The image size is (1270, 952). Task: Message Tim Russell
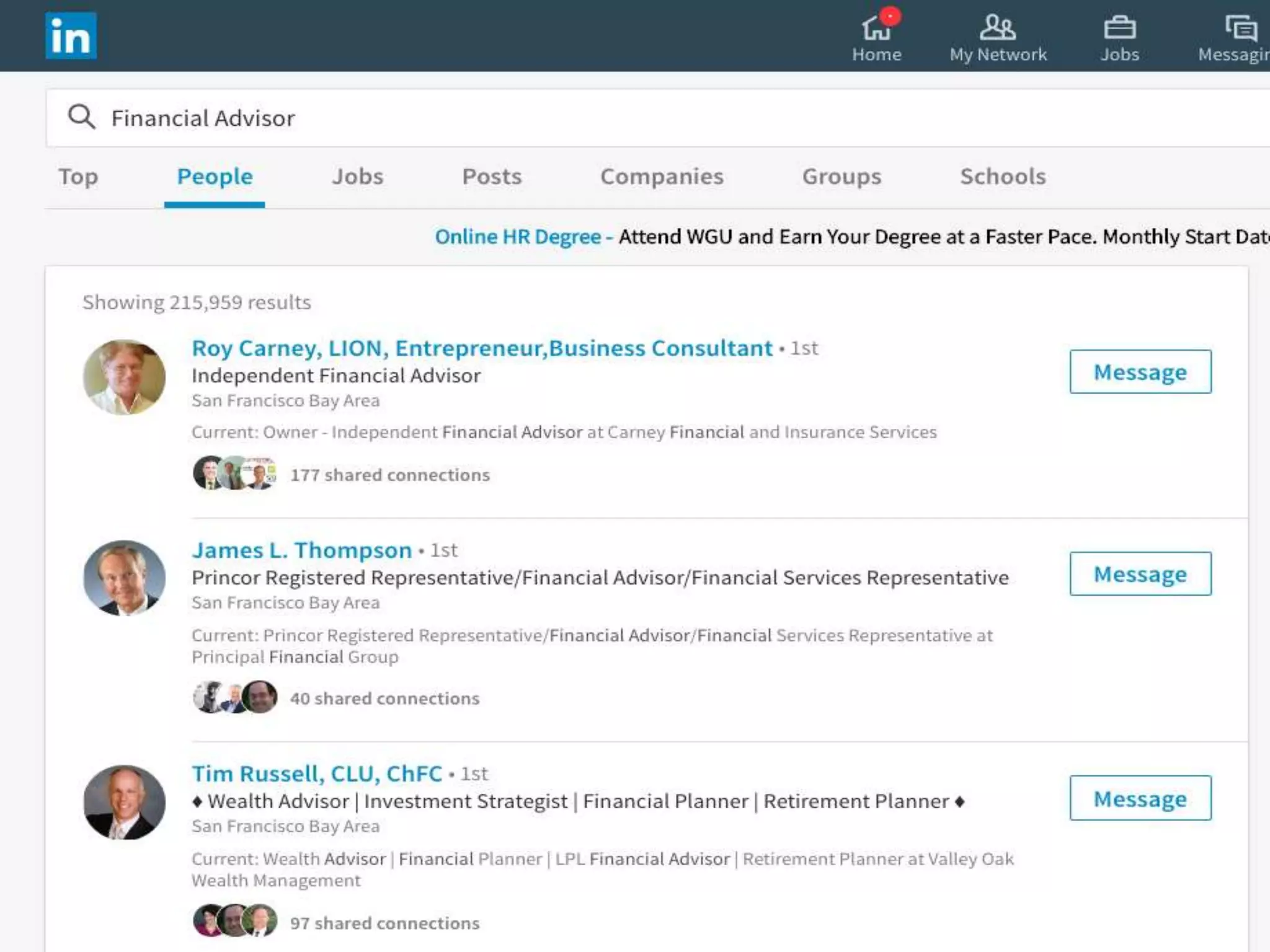pos(1140,798)
